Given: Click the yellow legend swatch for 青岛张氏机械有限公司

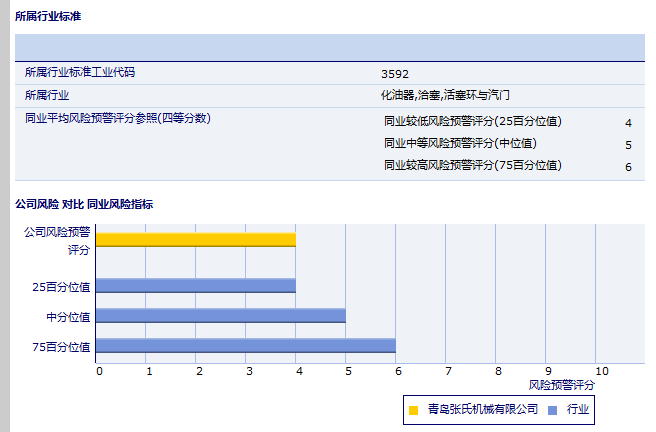Looking at the screenshot, I should coord(413,410).
